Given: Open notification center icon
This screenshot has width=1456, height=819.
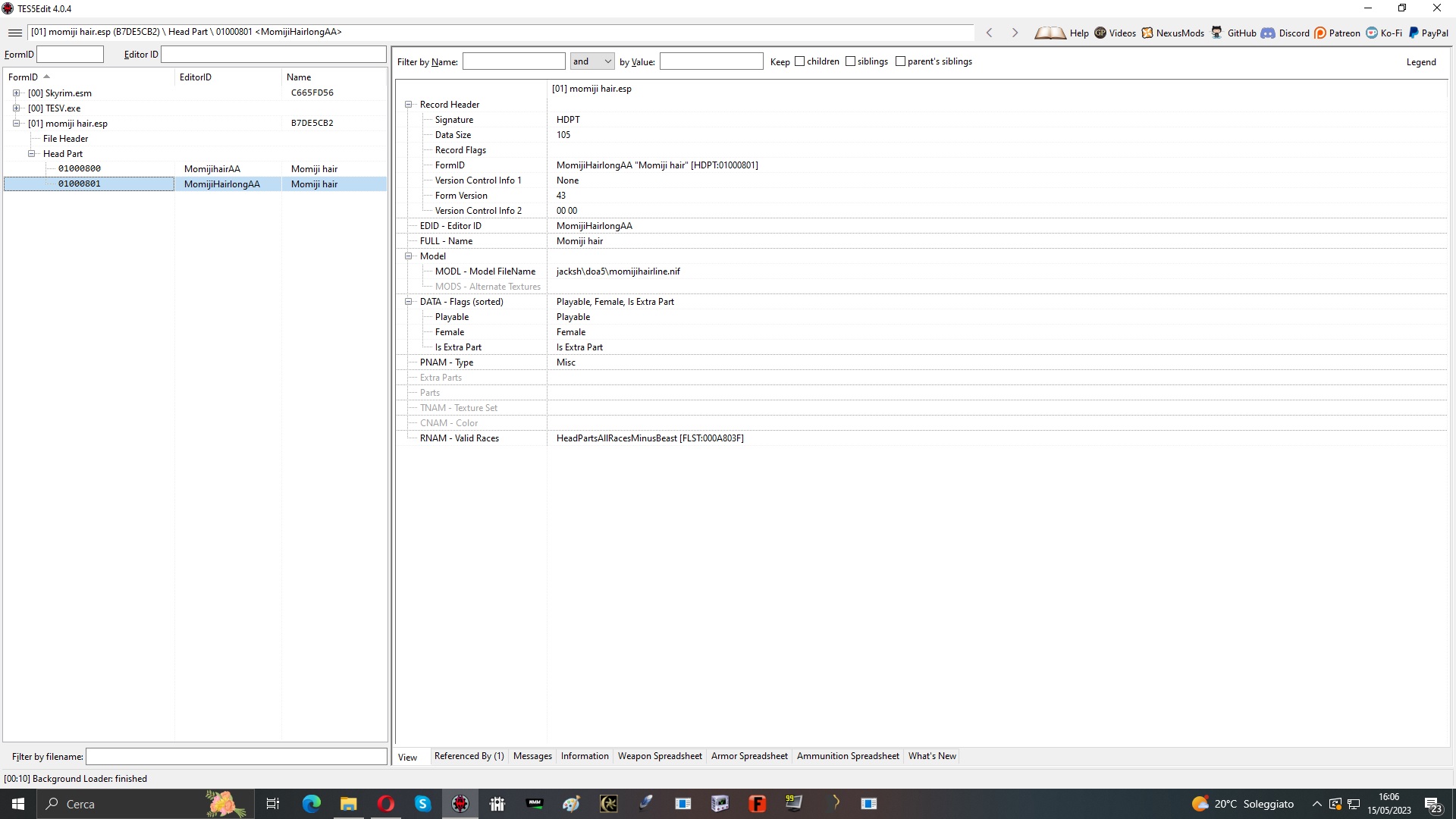Looking at the screenshot, I should tap(1432, 804).
